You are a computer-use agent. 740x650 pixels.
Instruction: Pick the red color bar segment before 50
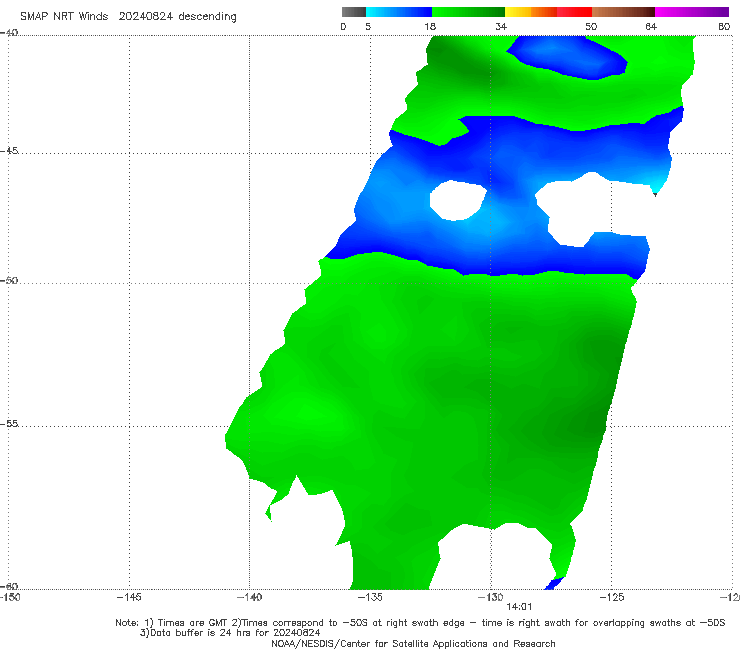click(x=574, y=12)
